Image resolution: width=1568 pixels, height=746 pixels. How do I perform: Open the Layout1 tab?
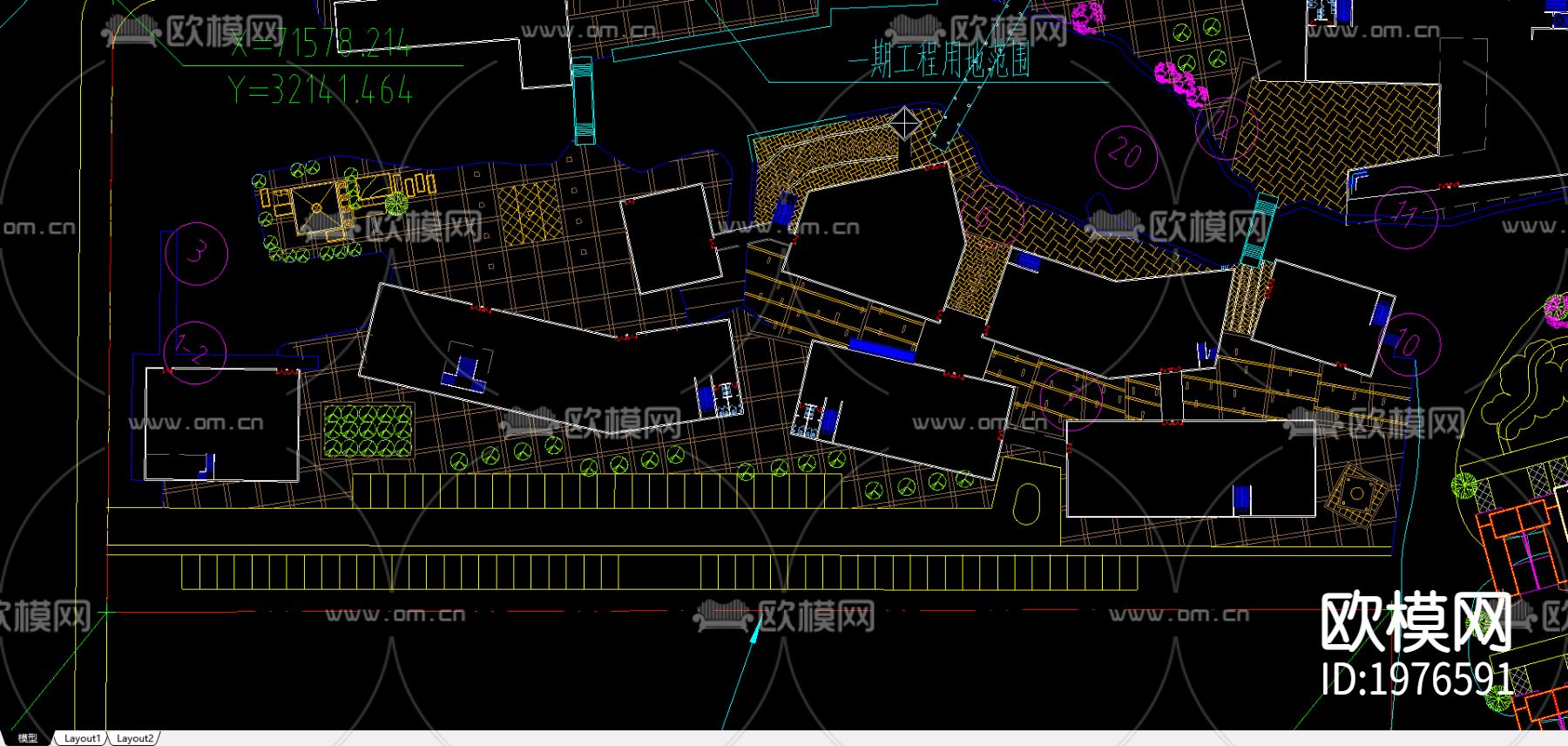click(82, 738)
